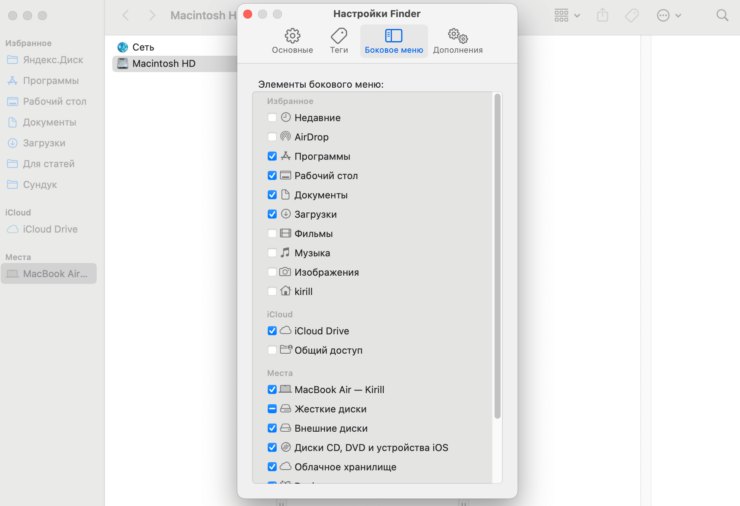Enable the AirDrop checkbox

(x=272, y=137)
